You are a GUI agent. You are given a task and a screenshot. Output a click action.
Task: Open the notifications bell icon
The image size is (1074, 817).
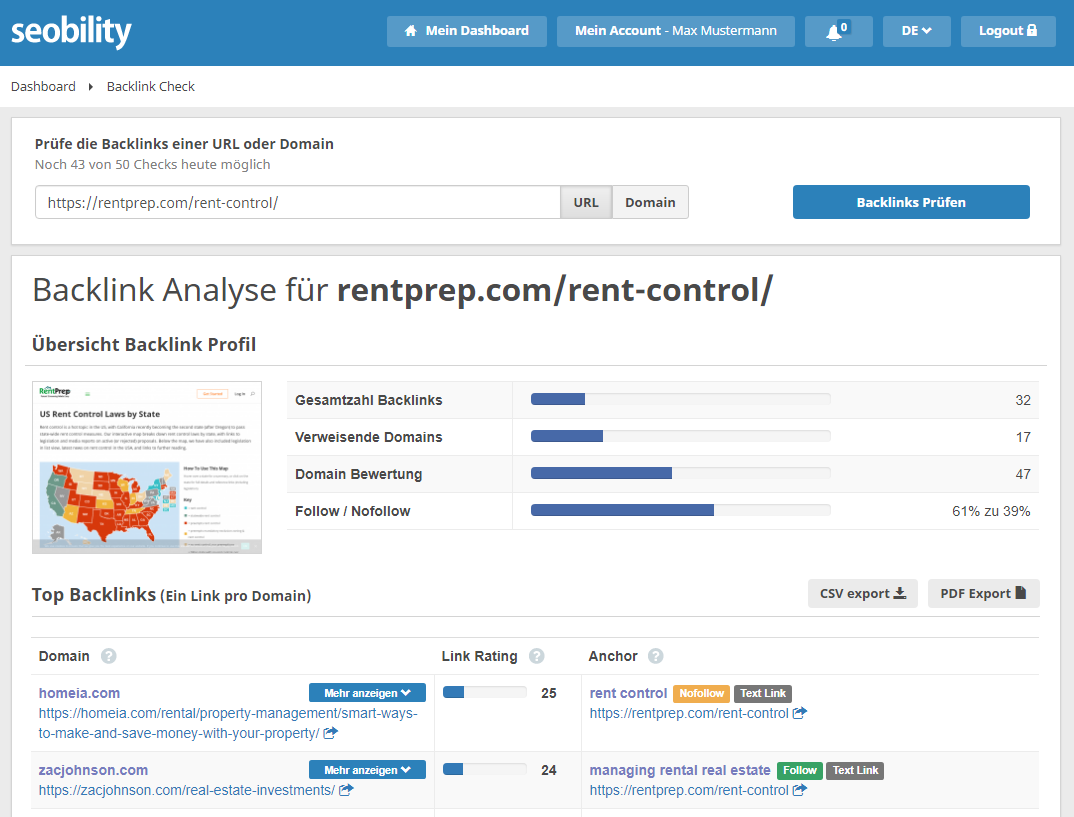[x=838, y=32]
